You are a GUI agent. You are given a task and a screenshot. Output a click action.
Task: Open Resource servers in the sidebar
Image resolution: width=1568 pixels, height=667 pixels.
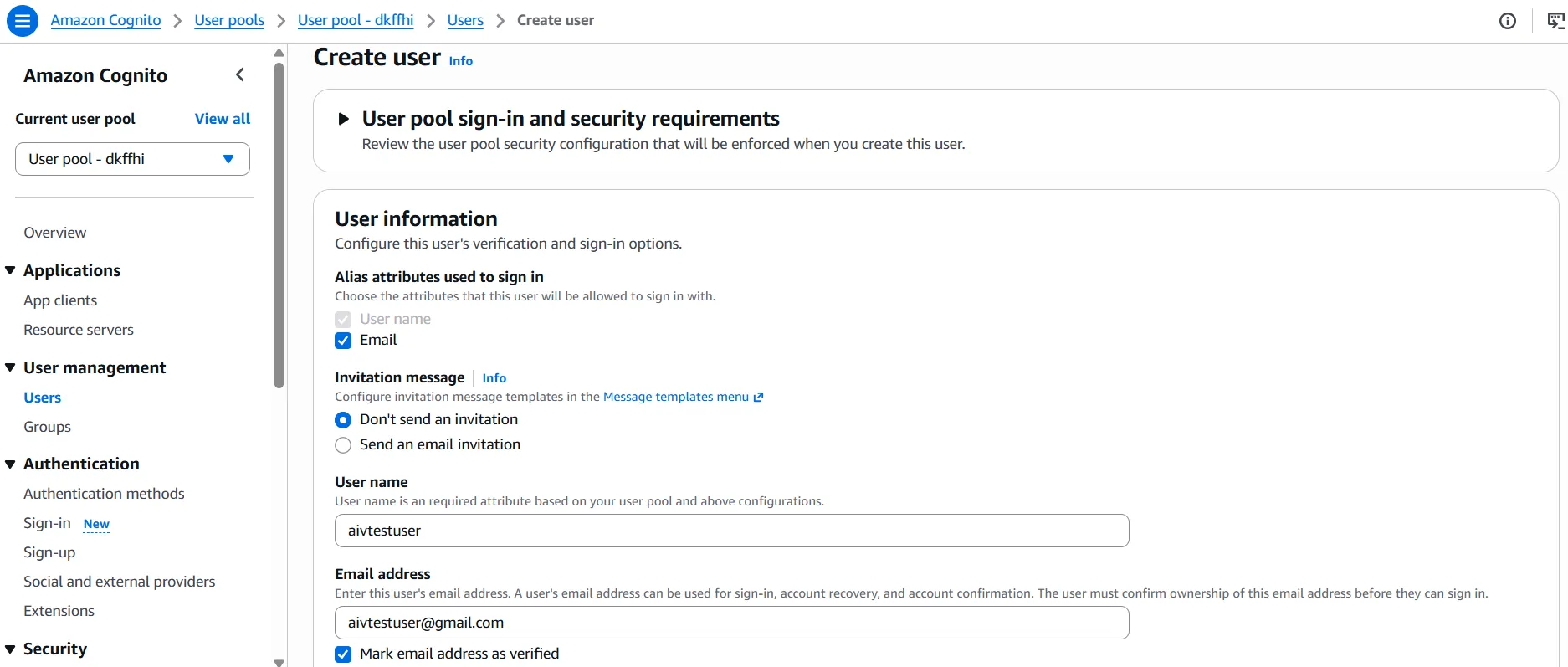(x=79, y=330)
